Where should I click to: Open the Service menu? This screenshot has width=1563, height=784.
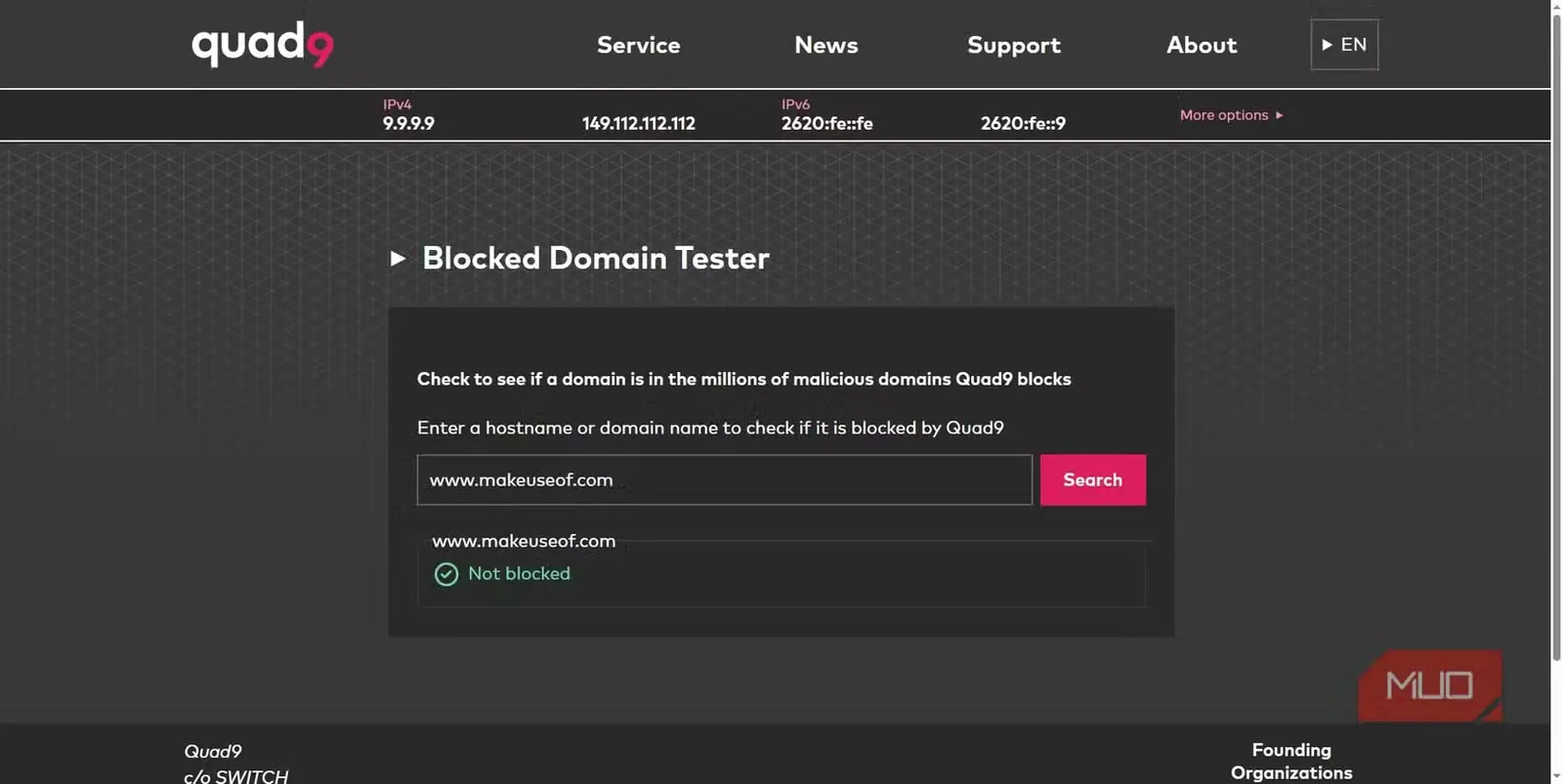coord(639,45)
